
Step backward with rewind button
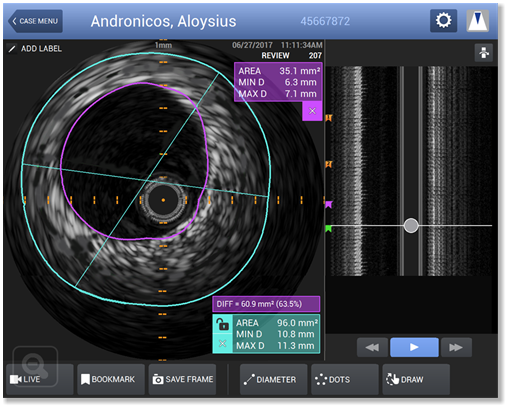pos(372,347)
